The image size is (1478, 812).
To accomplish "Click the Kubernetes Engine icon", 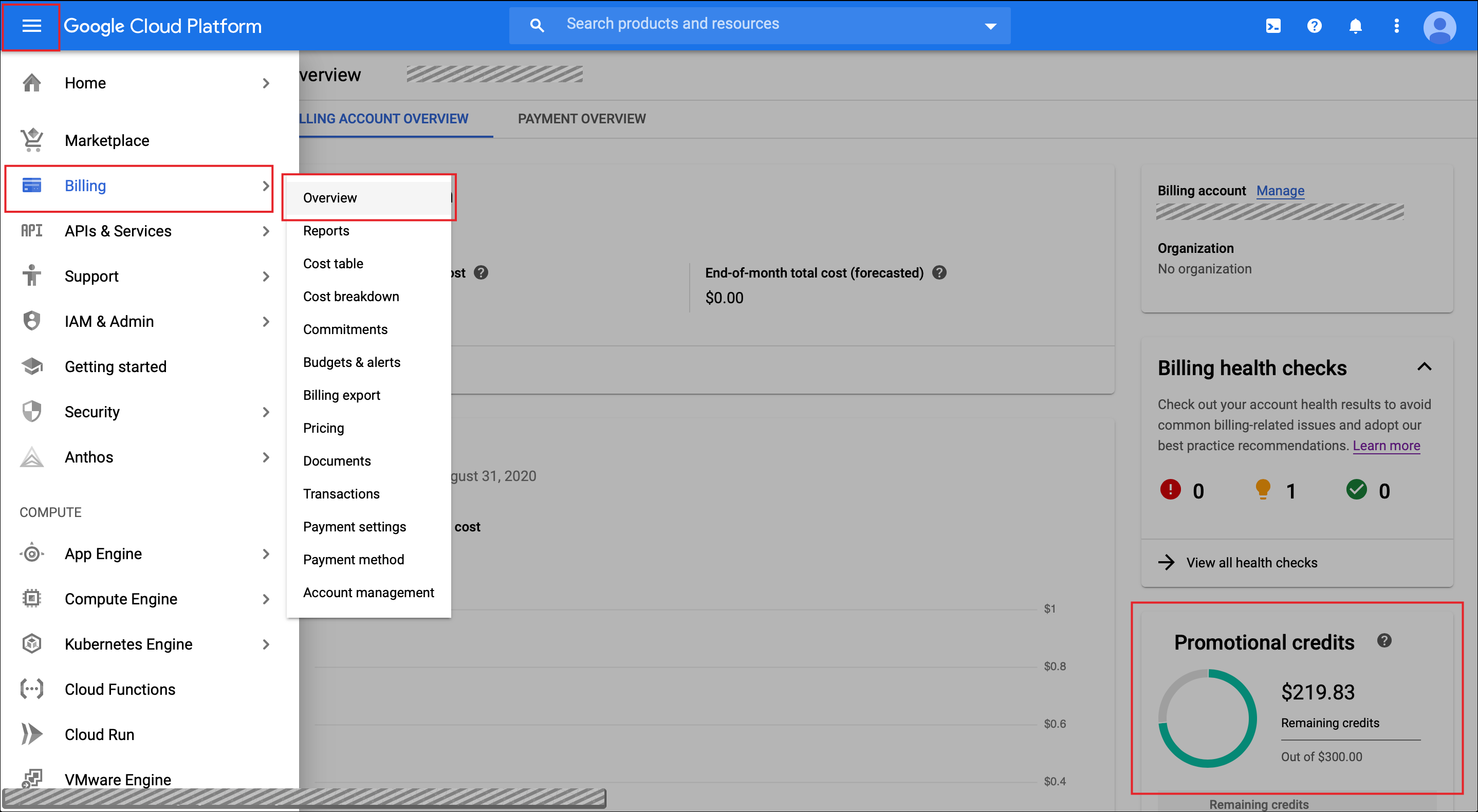I will 31,644.
